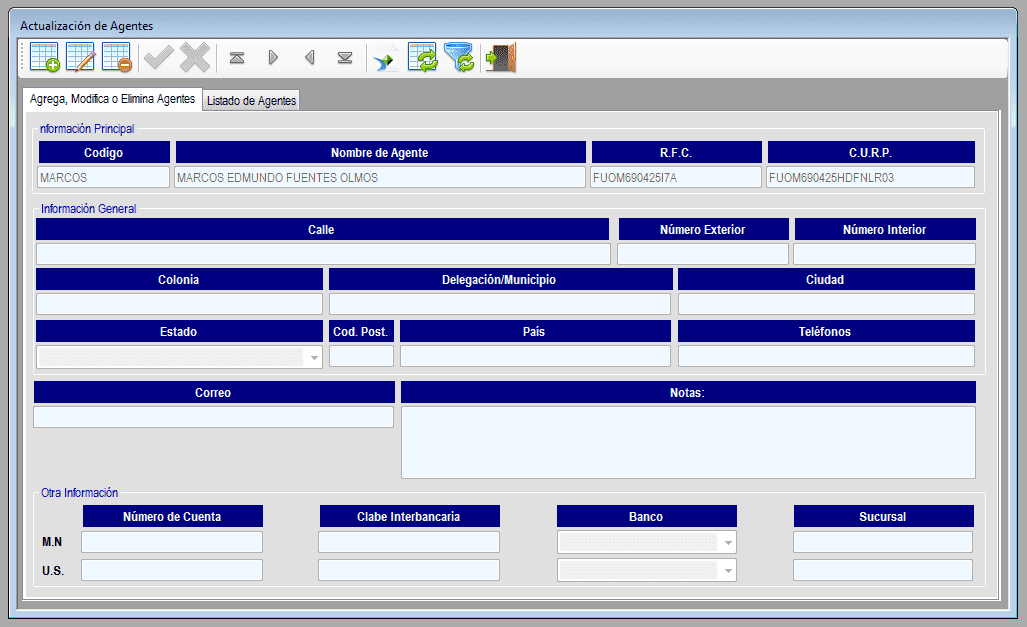This screenshot has height=627, width=1027.
Task: Click the Banco header label
Action: (646, 517)
